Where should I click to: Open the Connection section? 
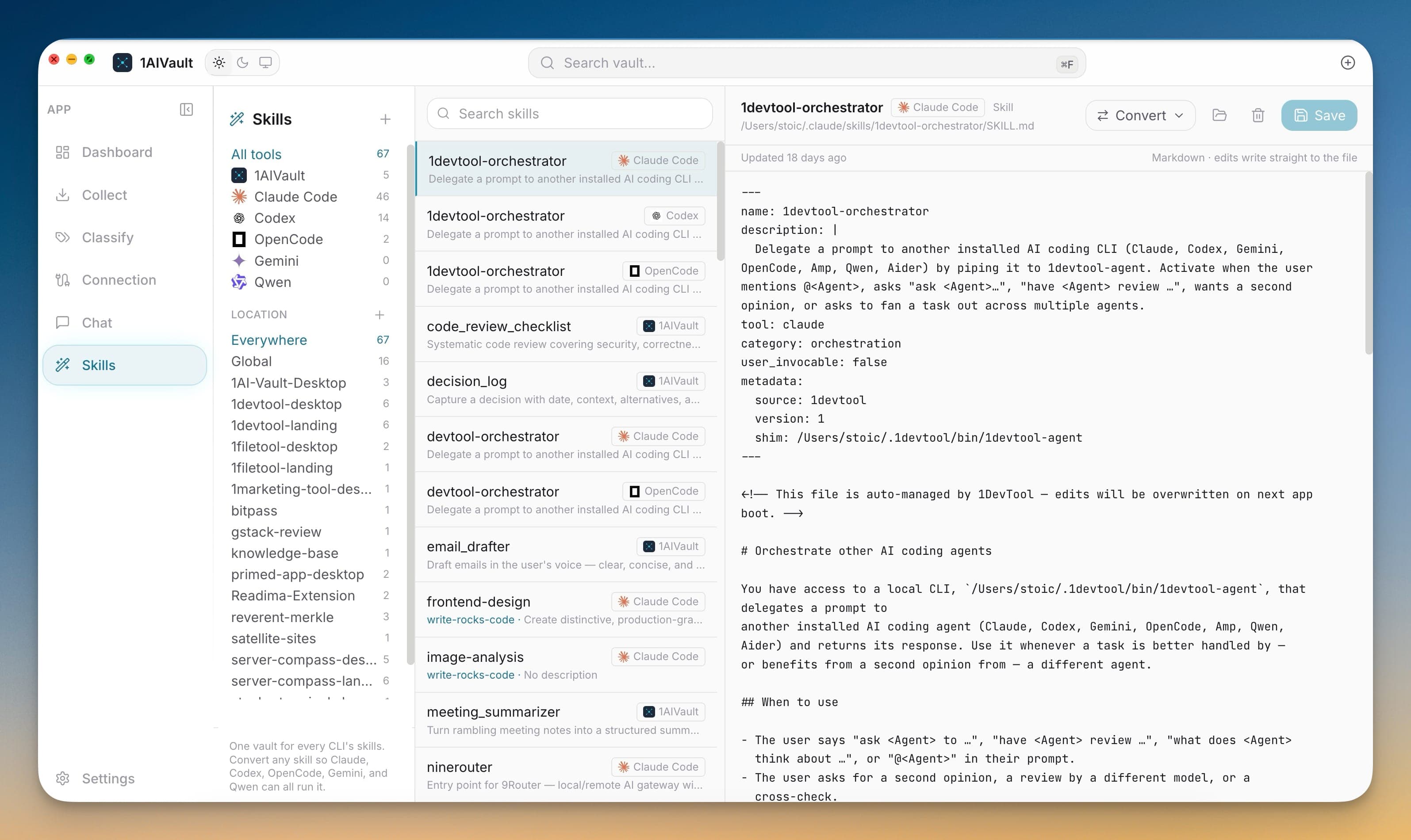pos(125,279)
